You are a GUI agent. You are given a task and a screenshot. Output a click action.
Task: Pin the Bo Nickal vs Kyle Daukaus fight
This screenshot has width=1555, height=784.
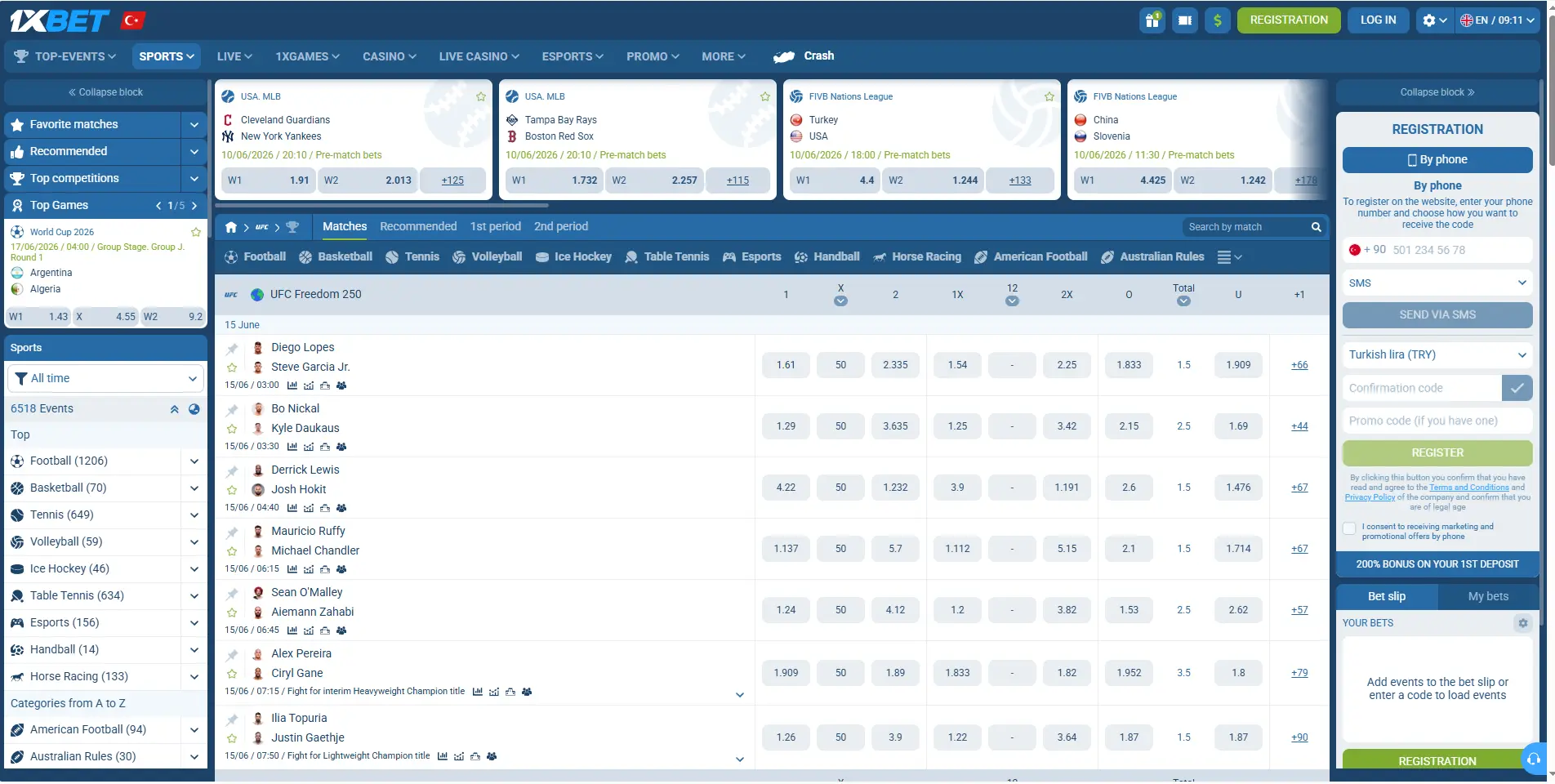click(x=232, y=410)
